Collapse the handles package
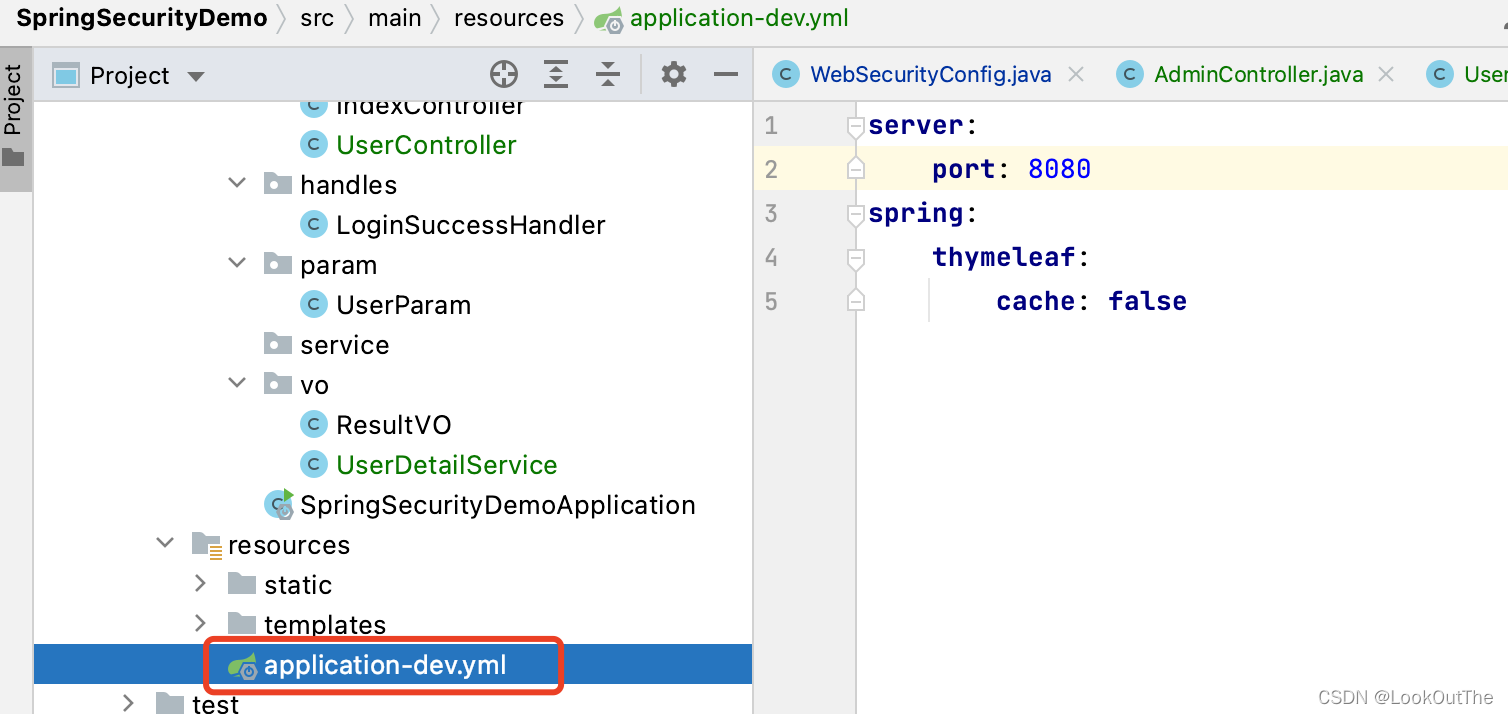Image resolution: width=1508 pixels, height=714 pixels. [x=237, y=184]
